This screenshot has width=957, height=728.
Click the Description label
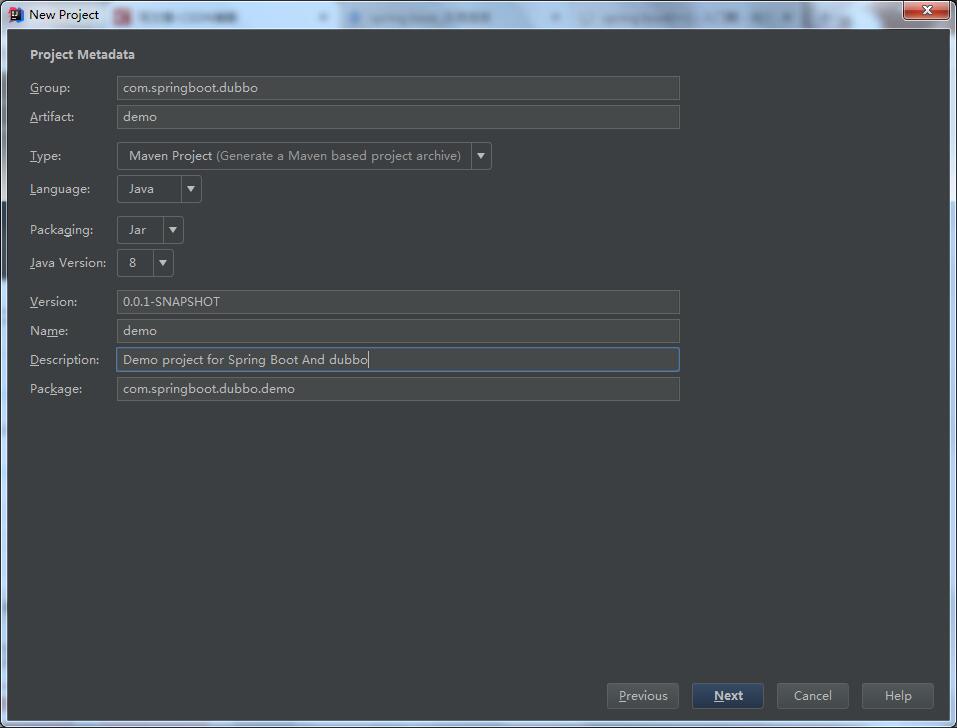coord(65,360)
